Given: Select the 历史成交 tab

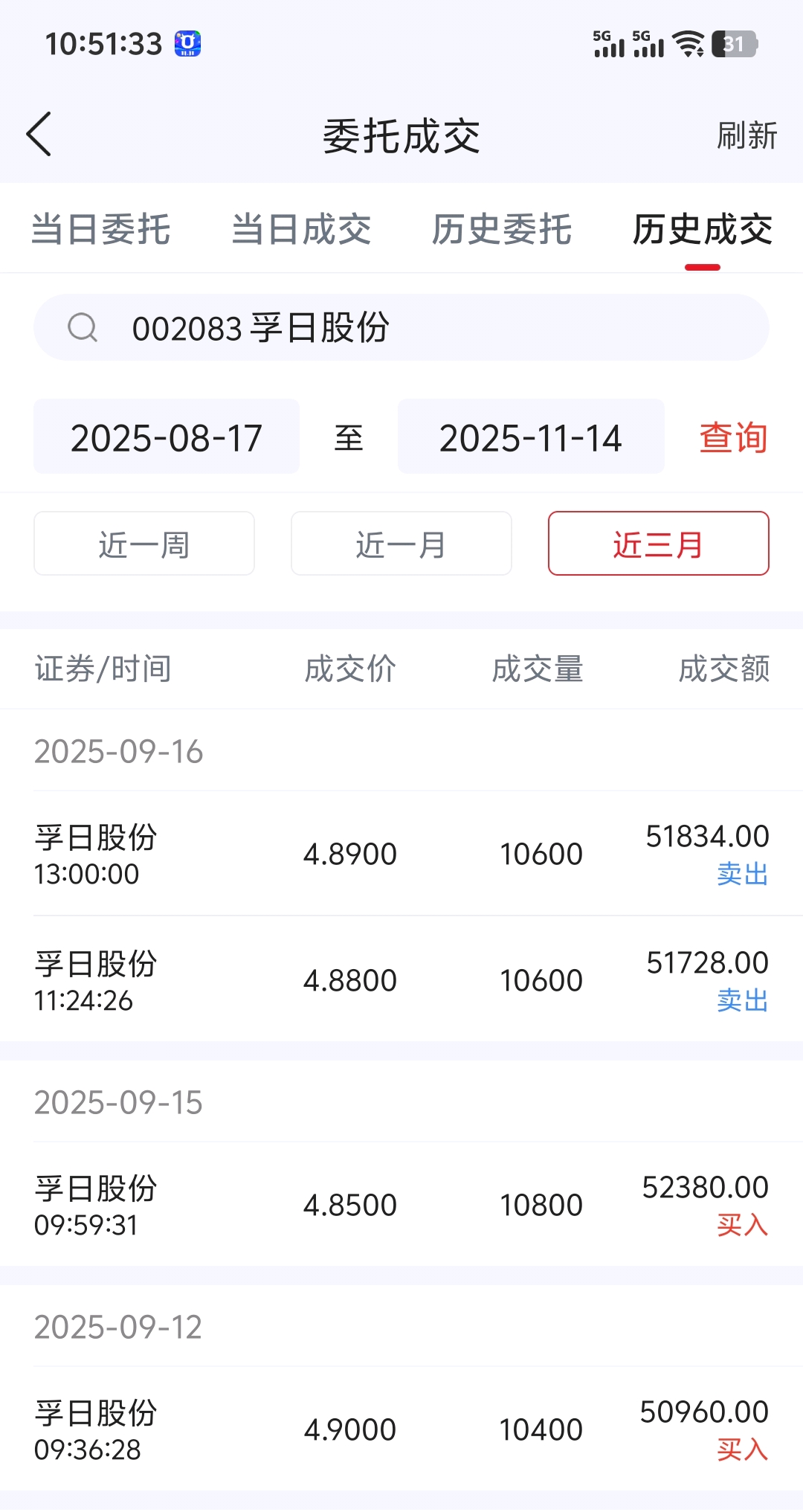Looking at the screenshot, I should [702, 229].
